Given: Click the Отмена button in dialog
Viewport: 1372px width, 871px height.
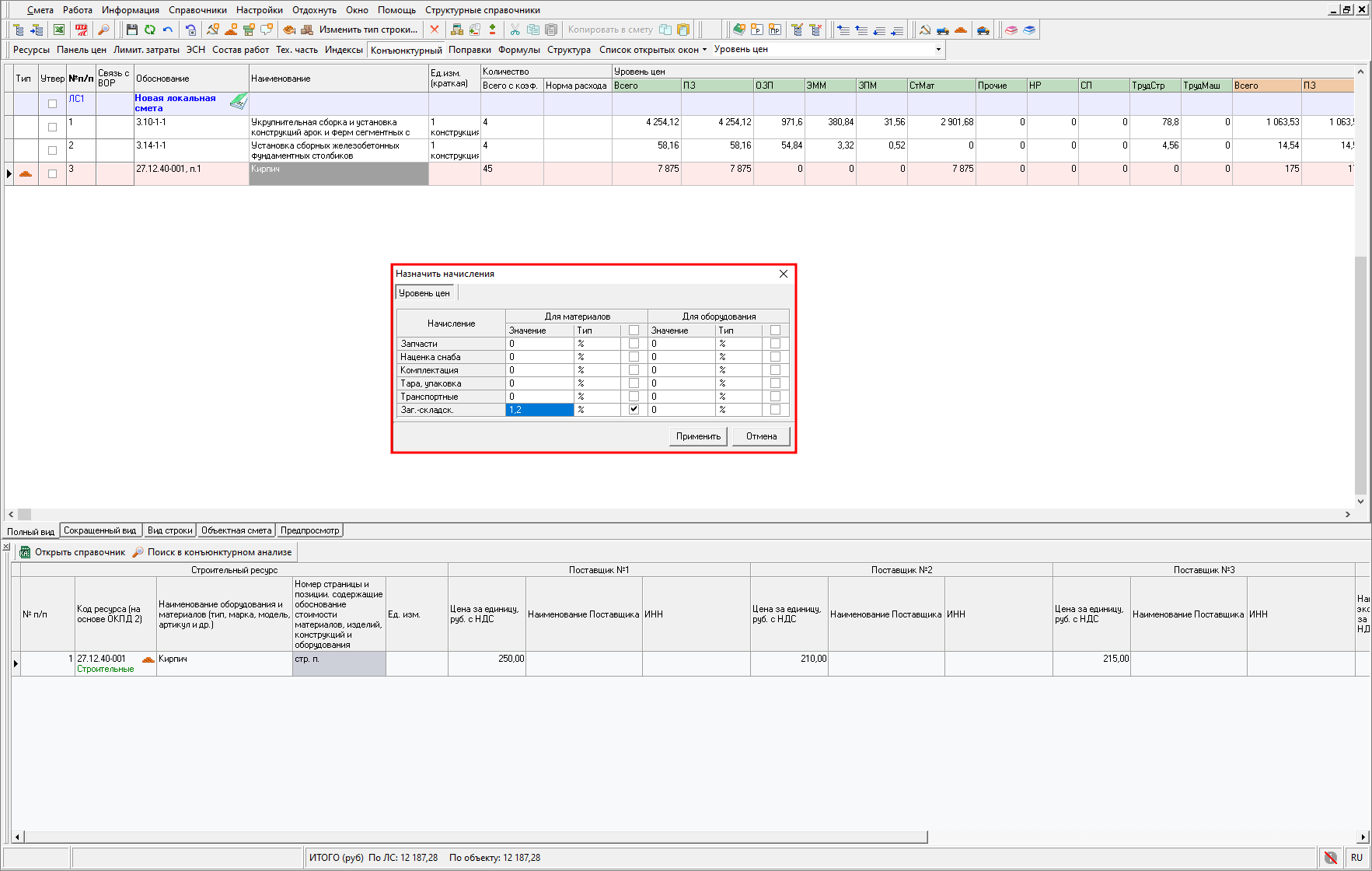Looking at the screenshot, I should 761,436.
